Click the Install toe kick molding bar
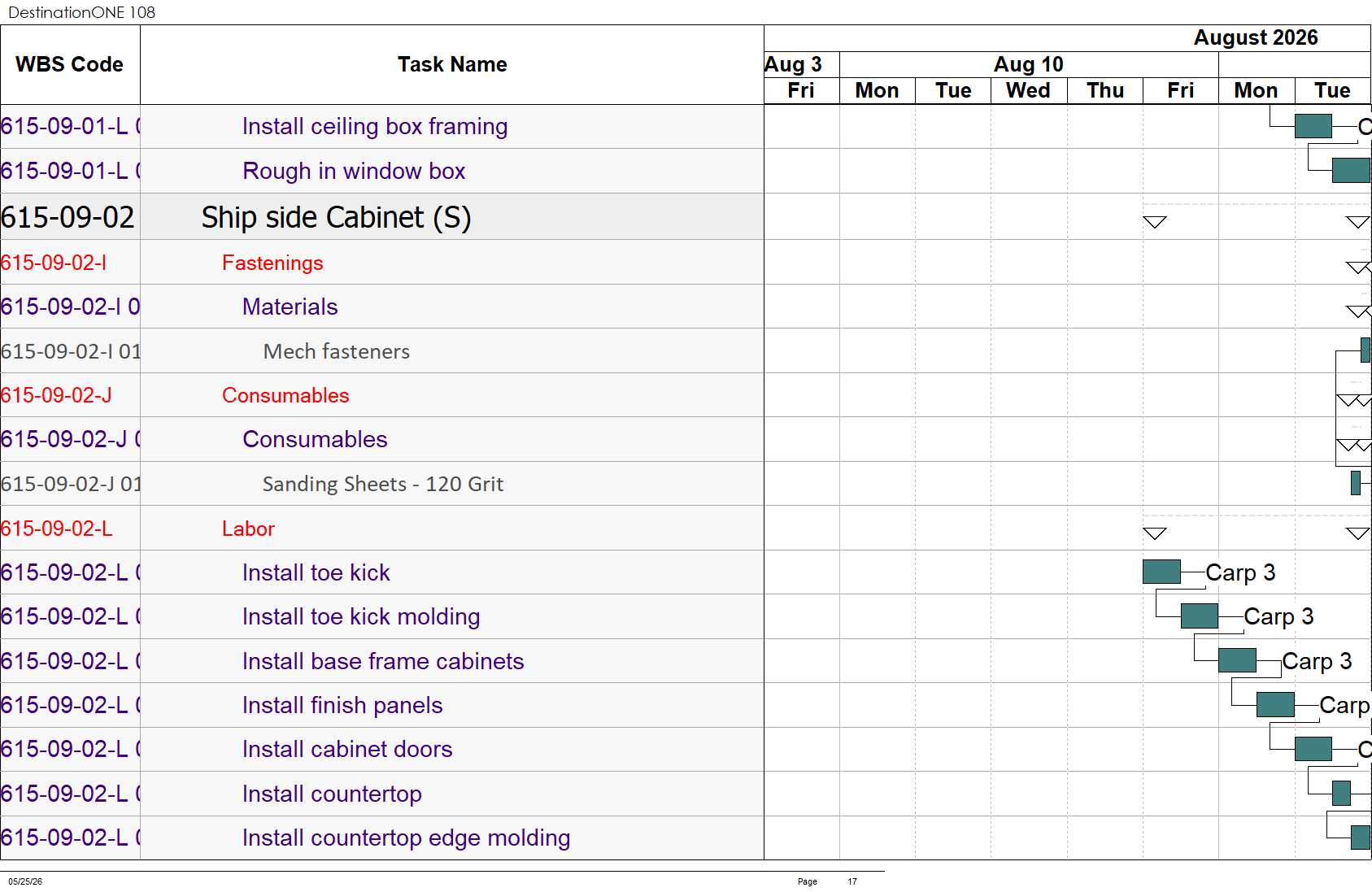Viewport: 1372px width, 892px height. [x=1199, y=616]
